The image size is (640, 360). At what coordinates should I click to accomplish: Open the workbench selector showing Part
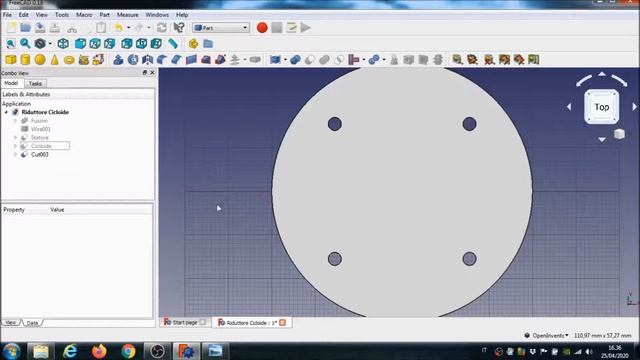tap(221, 28)
